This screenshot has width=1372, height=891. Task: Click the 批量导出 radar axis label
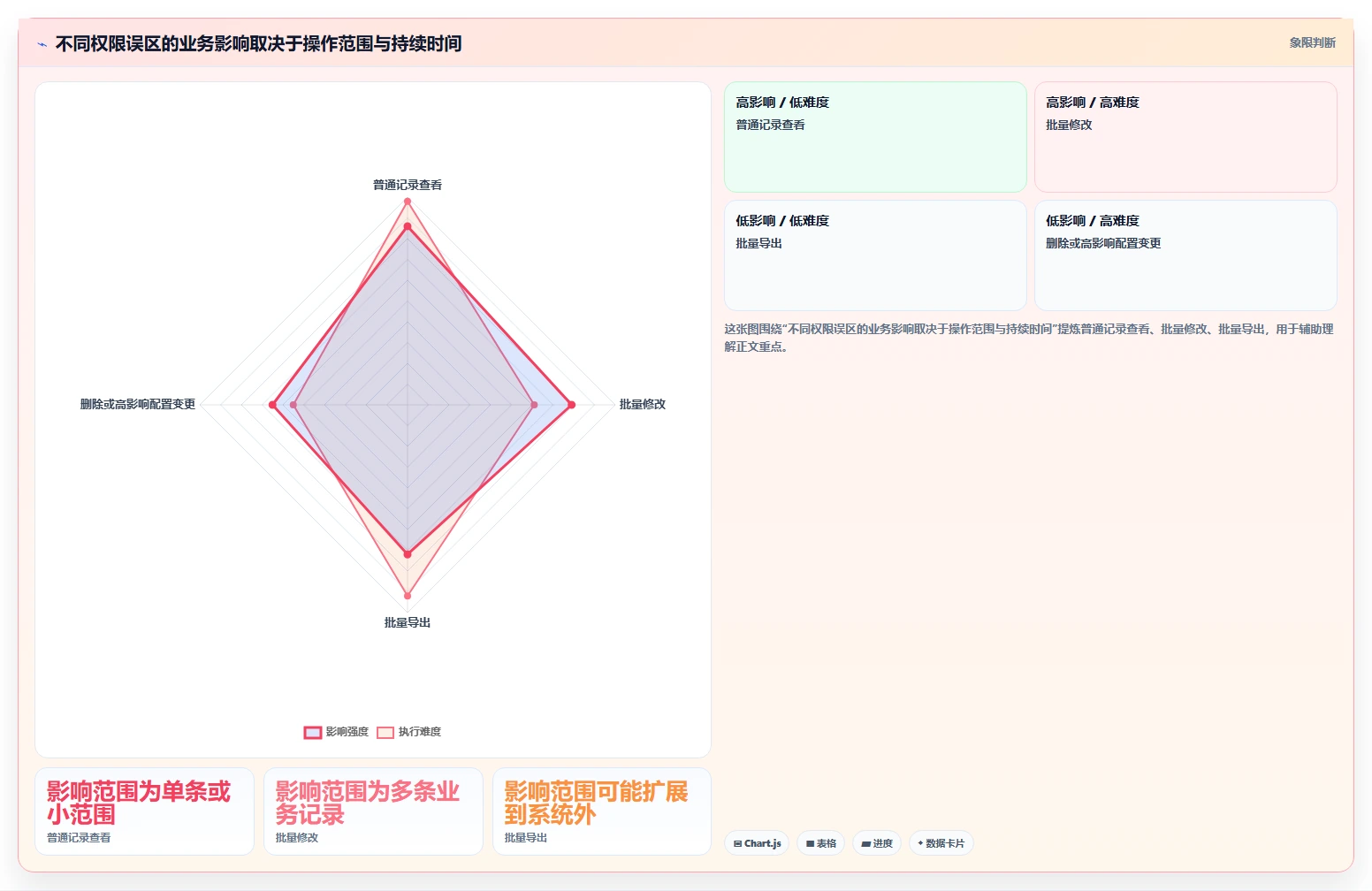tap(408, 622)
